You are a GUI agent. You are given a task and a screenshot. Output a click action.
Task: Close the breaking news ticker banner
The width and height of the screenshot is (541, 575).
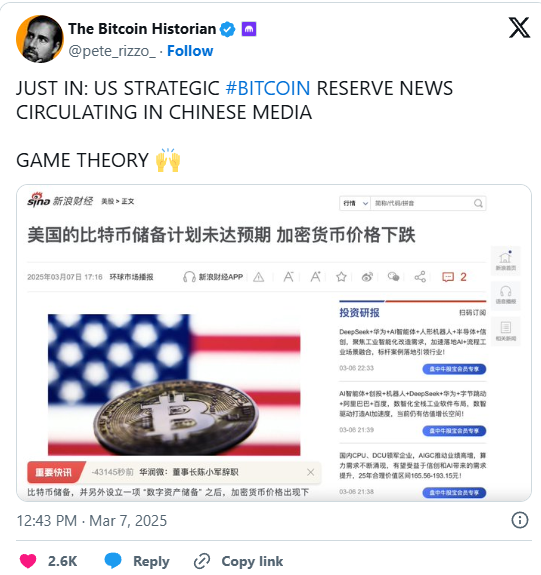pos(310,472)
